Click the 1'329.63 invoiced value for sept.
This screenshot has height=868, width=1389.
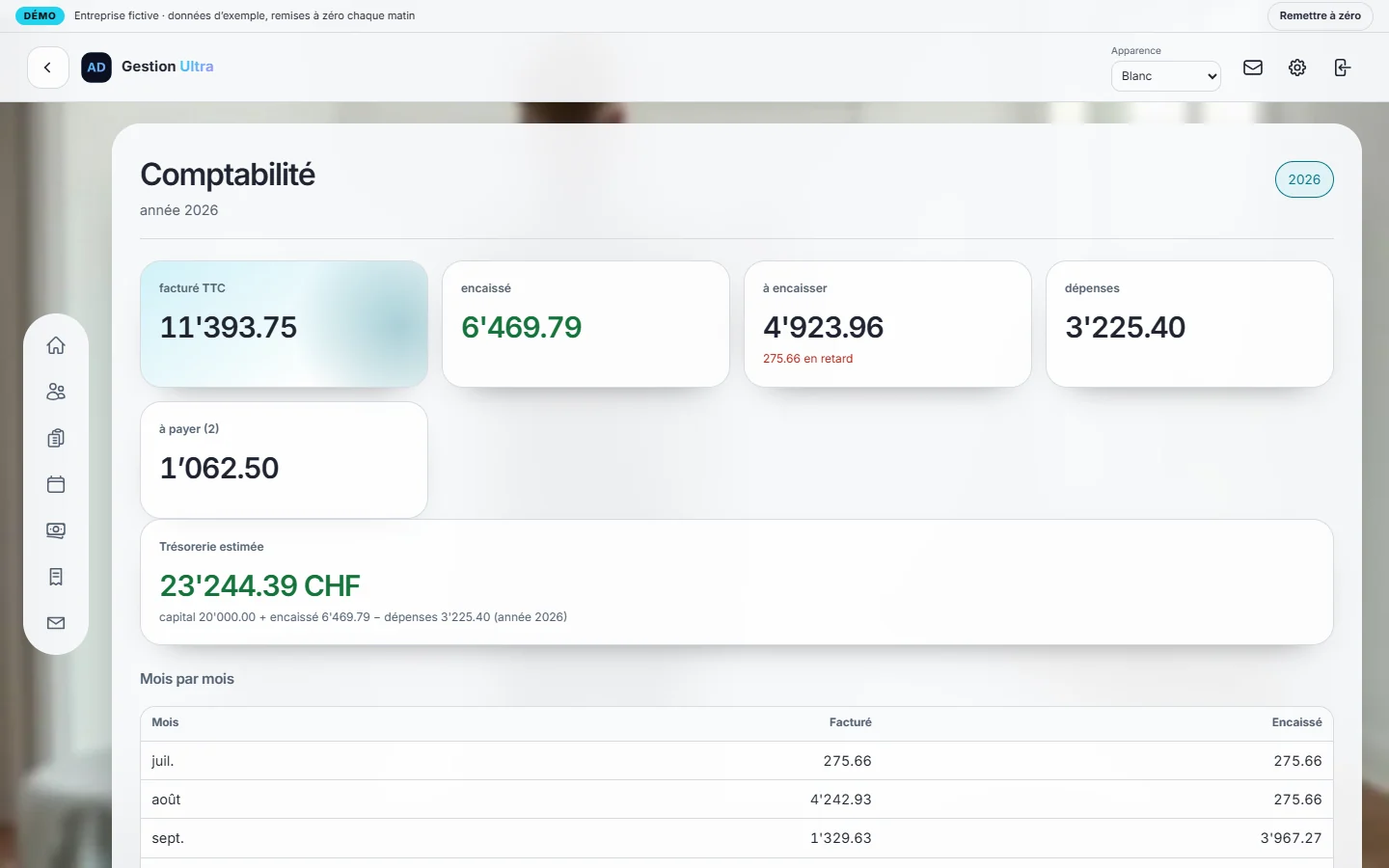click(841, 838)
